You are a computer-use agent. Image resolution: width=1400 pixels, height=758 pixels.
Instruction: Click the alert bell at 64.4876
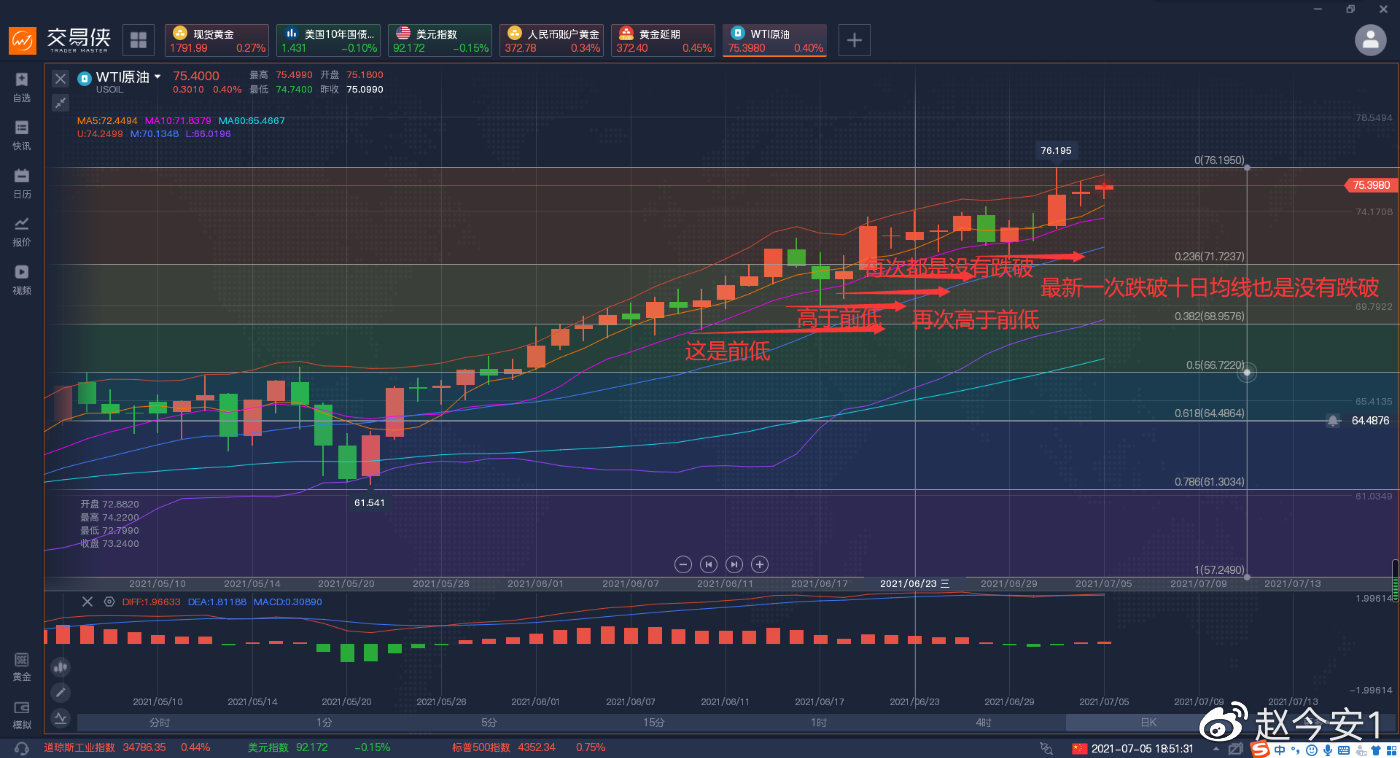[1333, 421]
